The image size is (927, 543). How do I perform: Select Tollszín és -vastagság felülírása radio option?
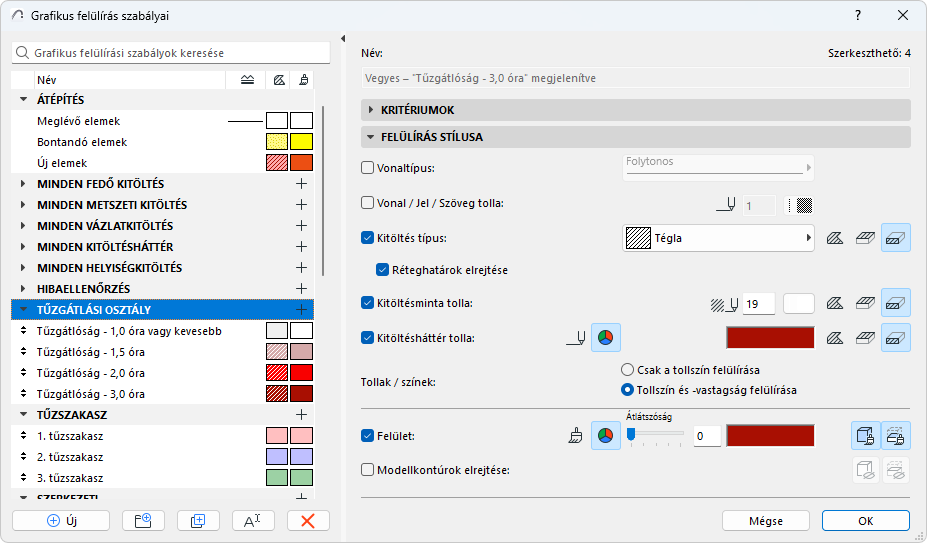pos(627,390)
